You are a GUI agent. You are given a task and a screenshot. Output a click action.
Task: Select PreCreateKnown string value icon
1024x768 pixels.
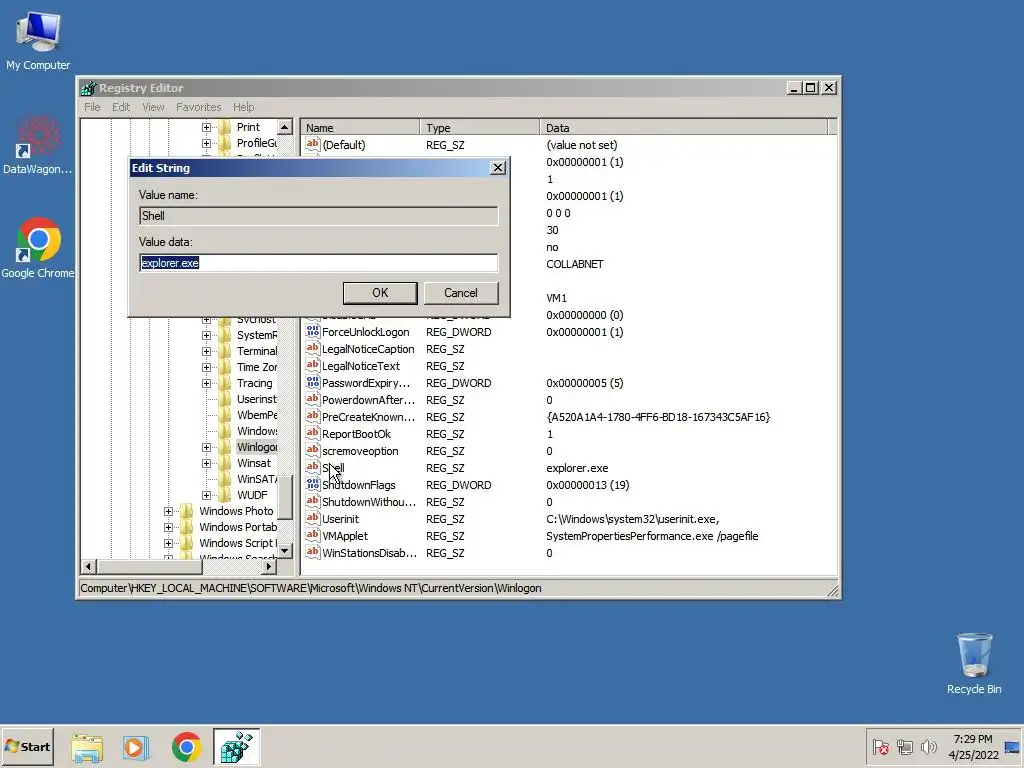(313, 416)
